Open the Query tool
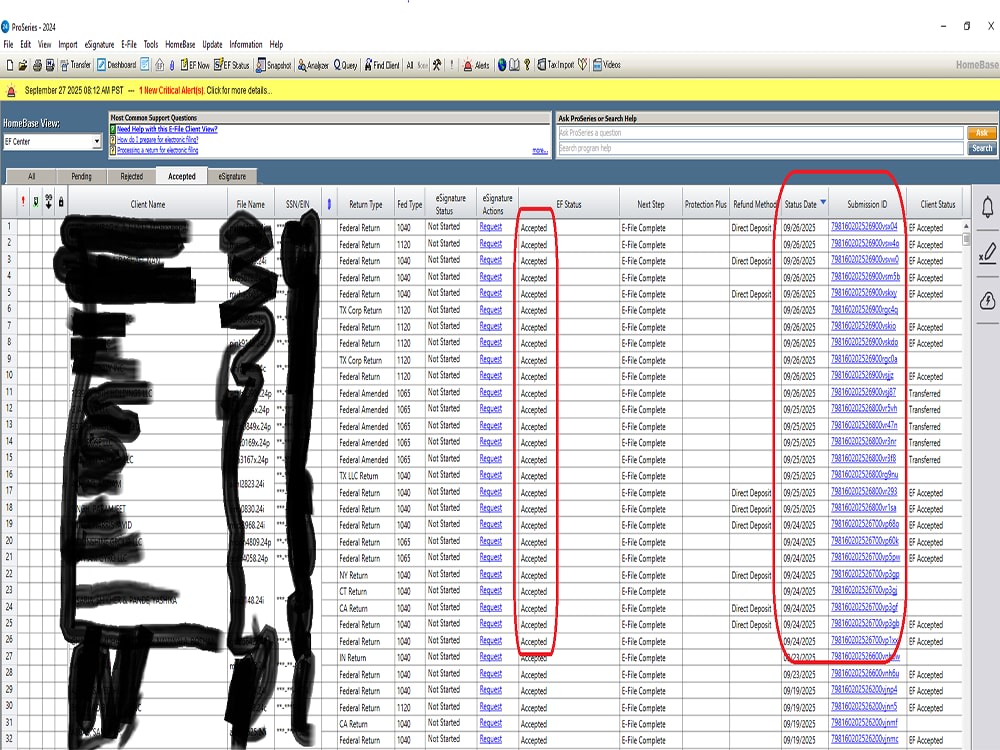1000x750 pixels. pyautogui.click(x=346, y=65)
